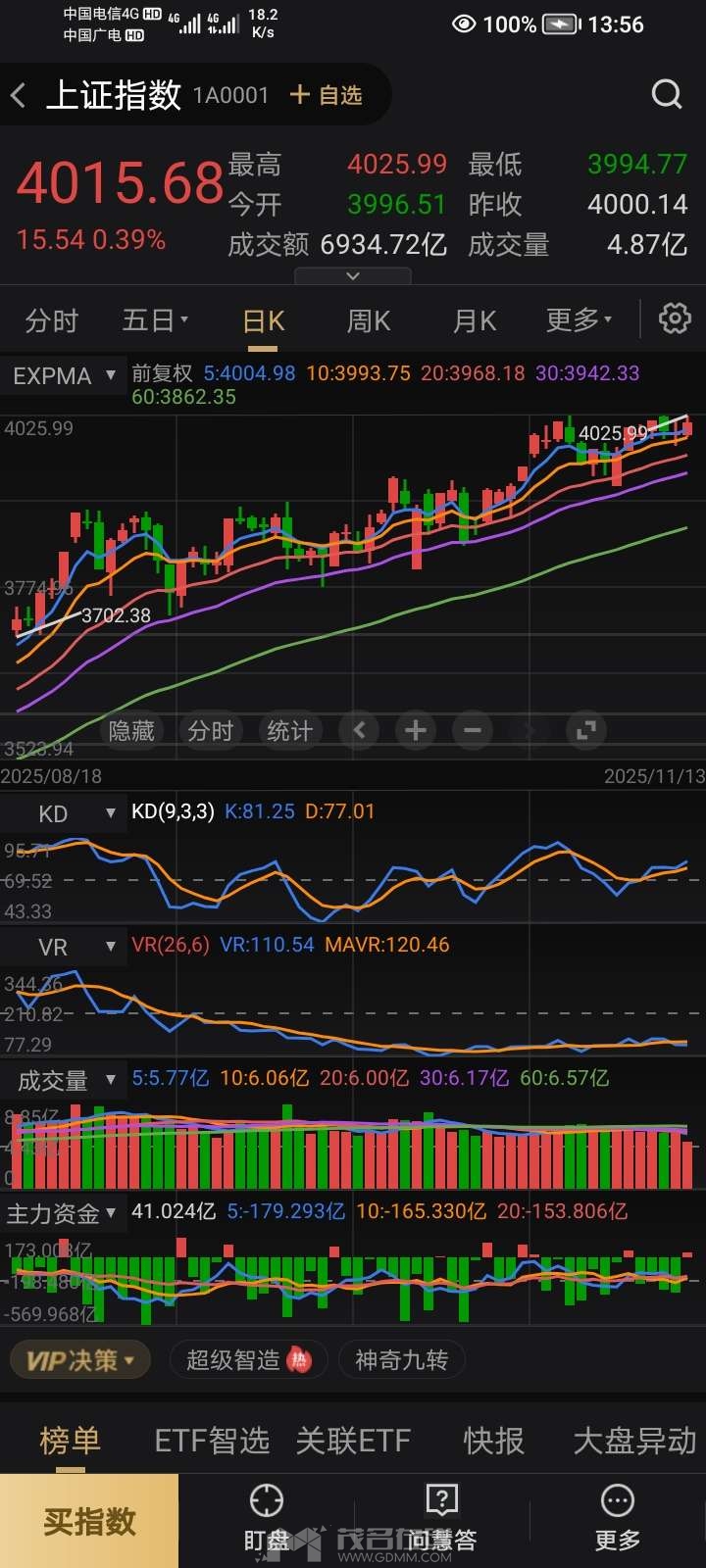This screenshot has height=1568, width=706.
Task: Tap the back arrow beside 上证指数
Action: [x=19, y=95]
